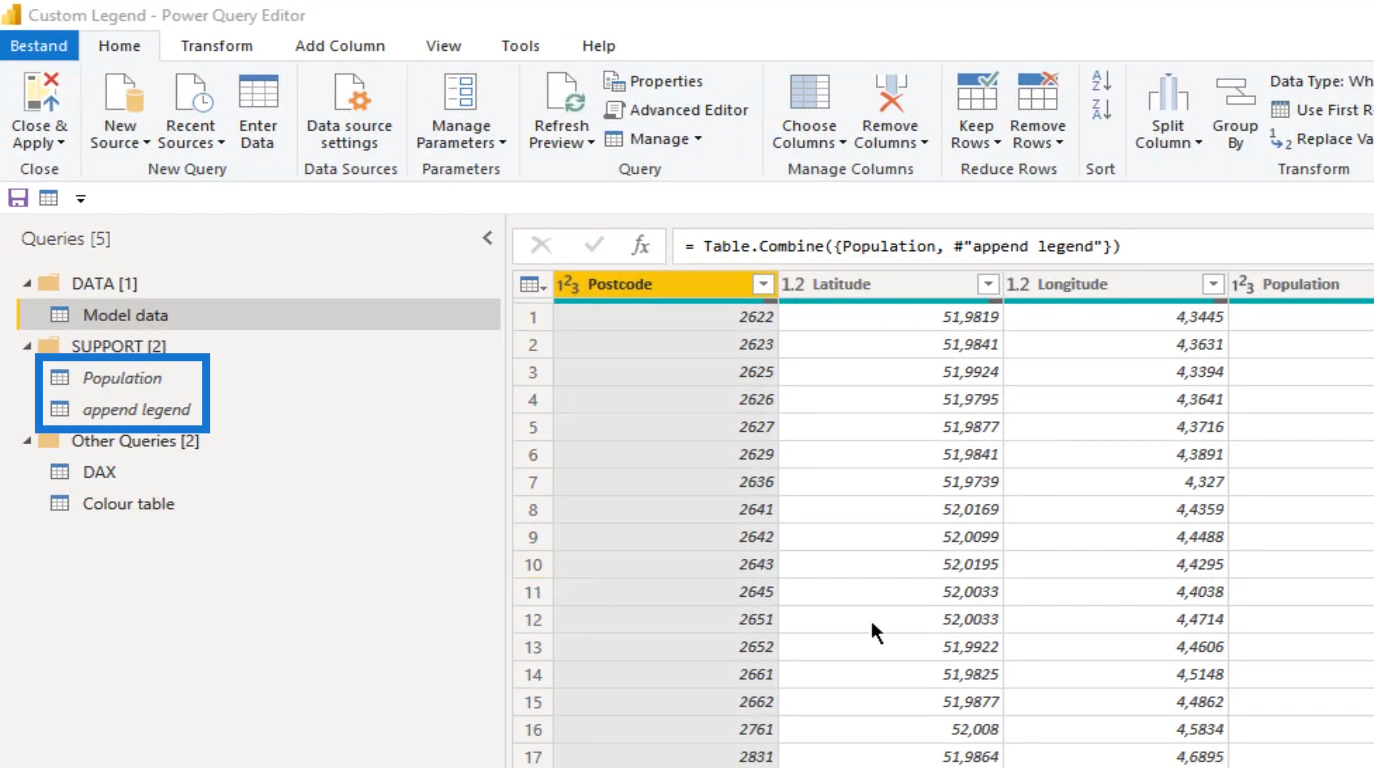Click Postcode cell 2831
This screenshot has height=768, width=1374.
pos(666,757)
